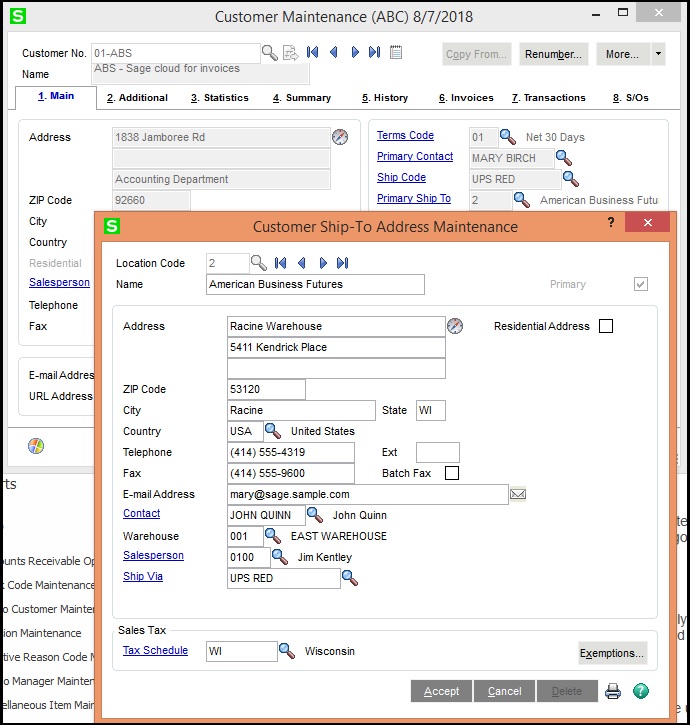Expand the More... dropdown arrow
Viewport: 690px width, 725px height.
pos(659,54)
